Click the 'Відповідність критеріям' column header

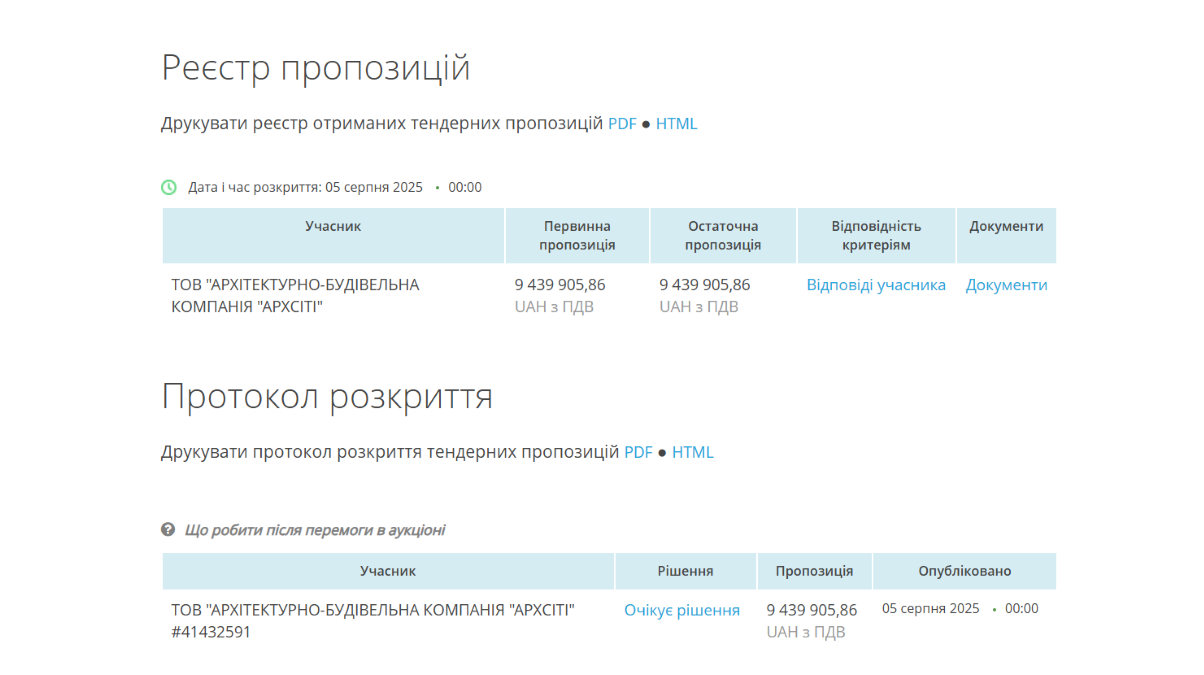coord(876,236)
